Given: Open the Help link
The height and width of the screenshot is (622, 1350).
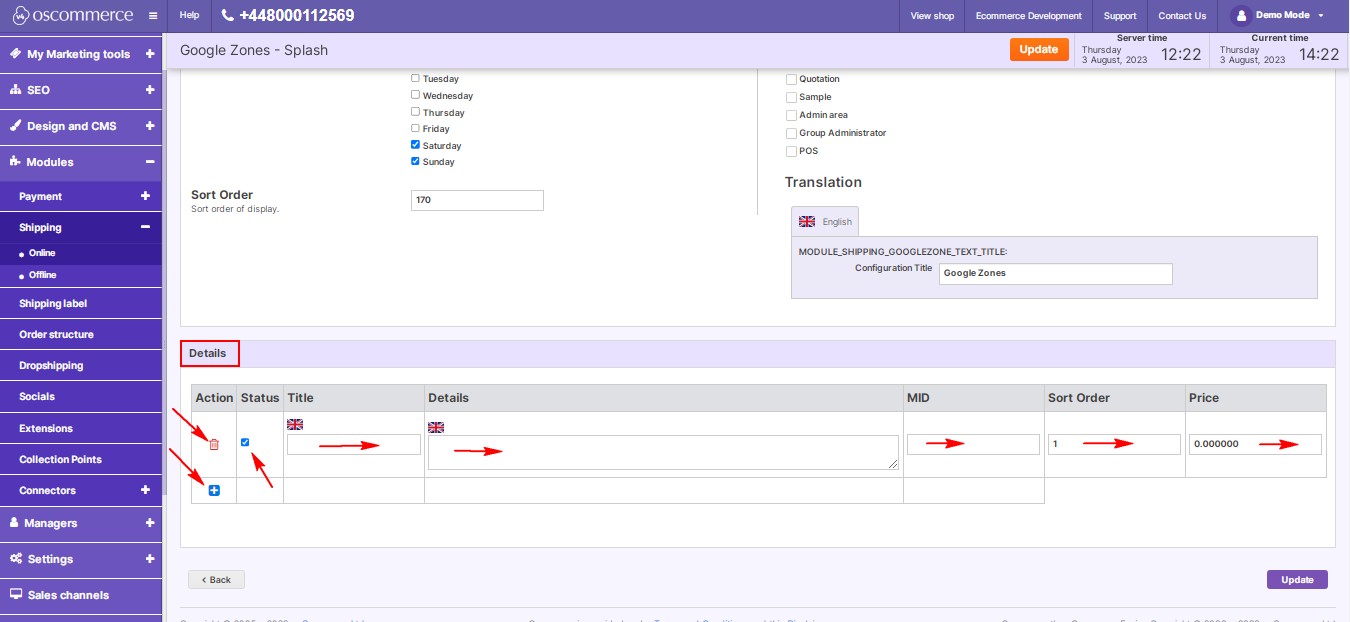Looking at the screenshot, I should 189,16.
